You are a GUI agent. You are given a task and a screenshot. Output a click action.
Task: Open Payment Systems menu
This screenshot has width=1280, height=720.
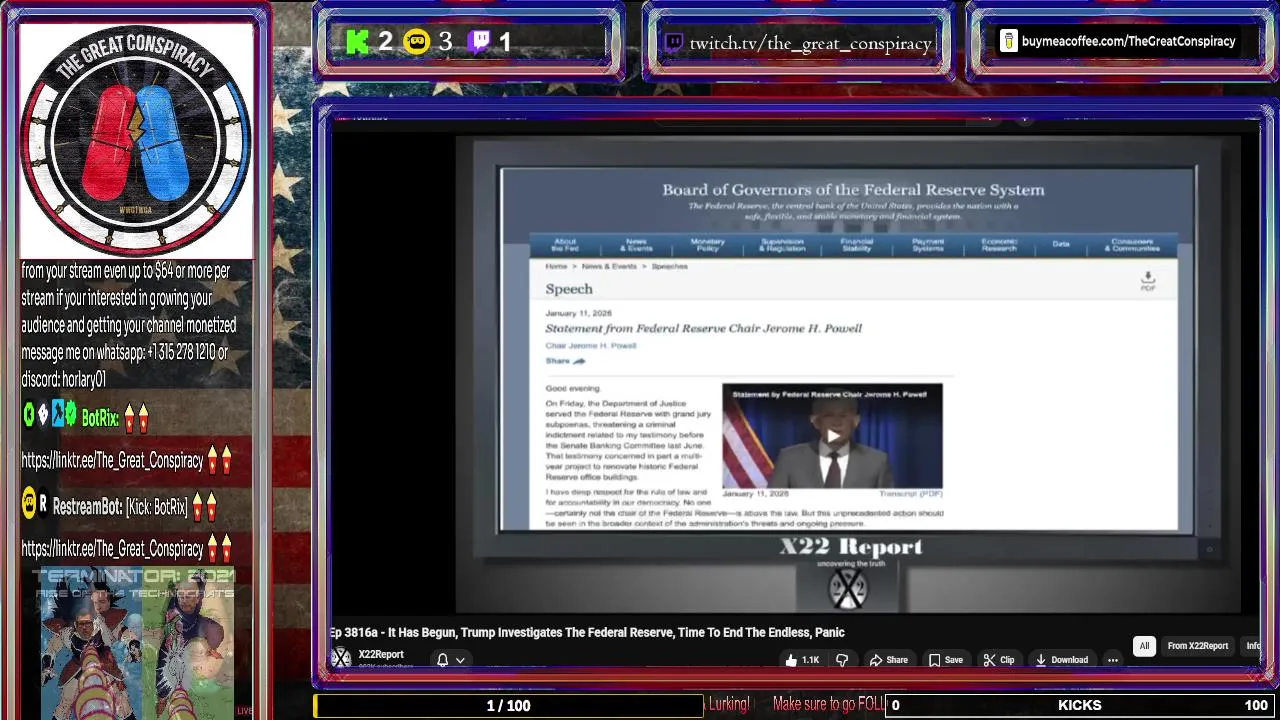(927, 245)
